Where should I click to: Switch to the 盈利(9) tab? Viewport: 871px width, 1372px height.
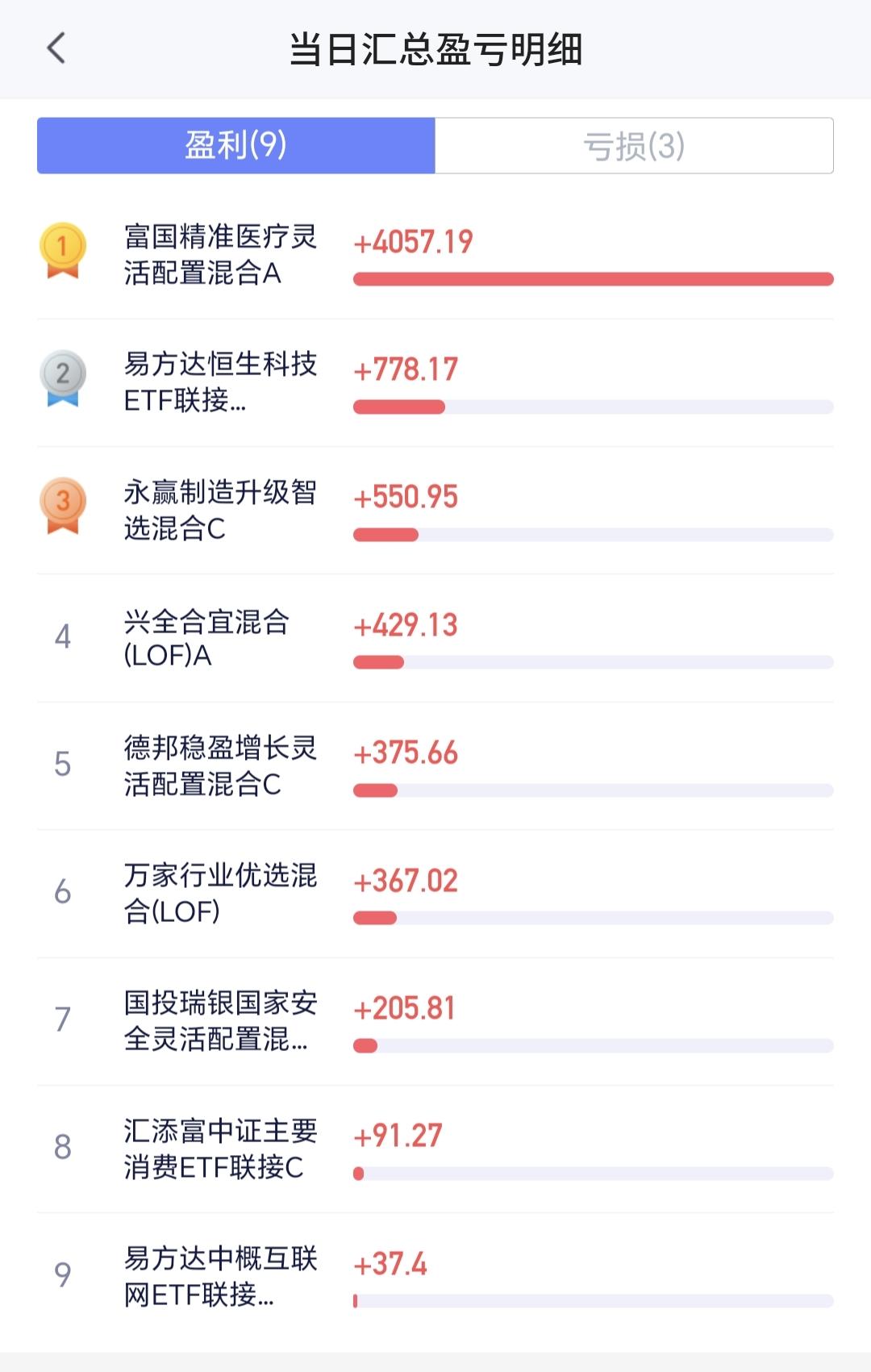[236, 145]
